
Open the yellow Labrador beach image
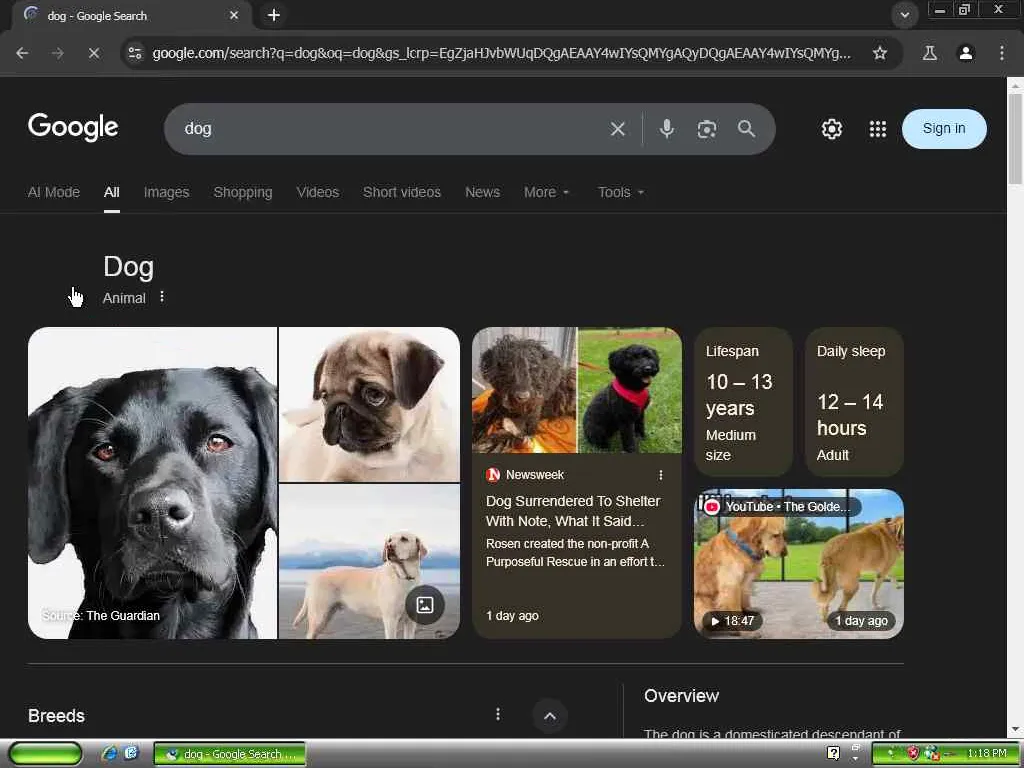coord(370,562)
